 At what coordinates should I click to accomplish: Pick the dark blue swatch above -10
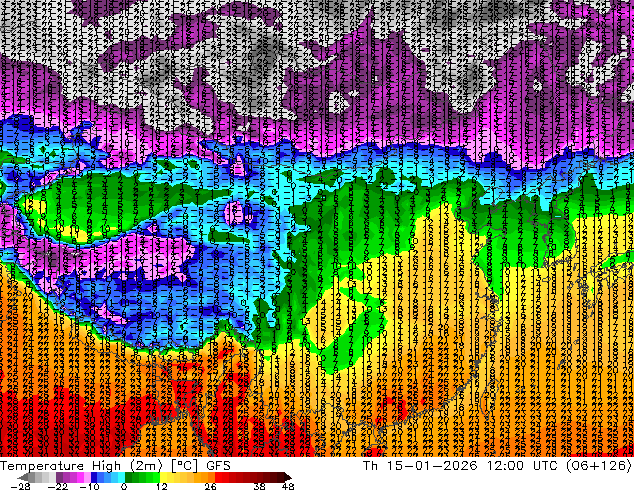94,477
